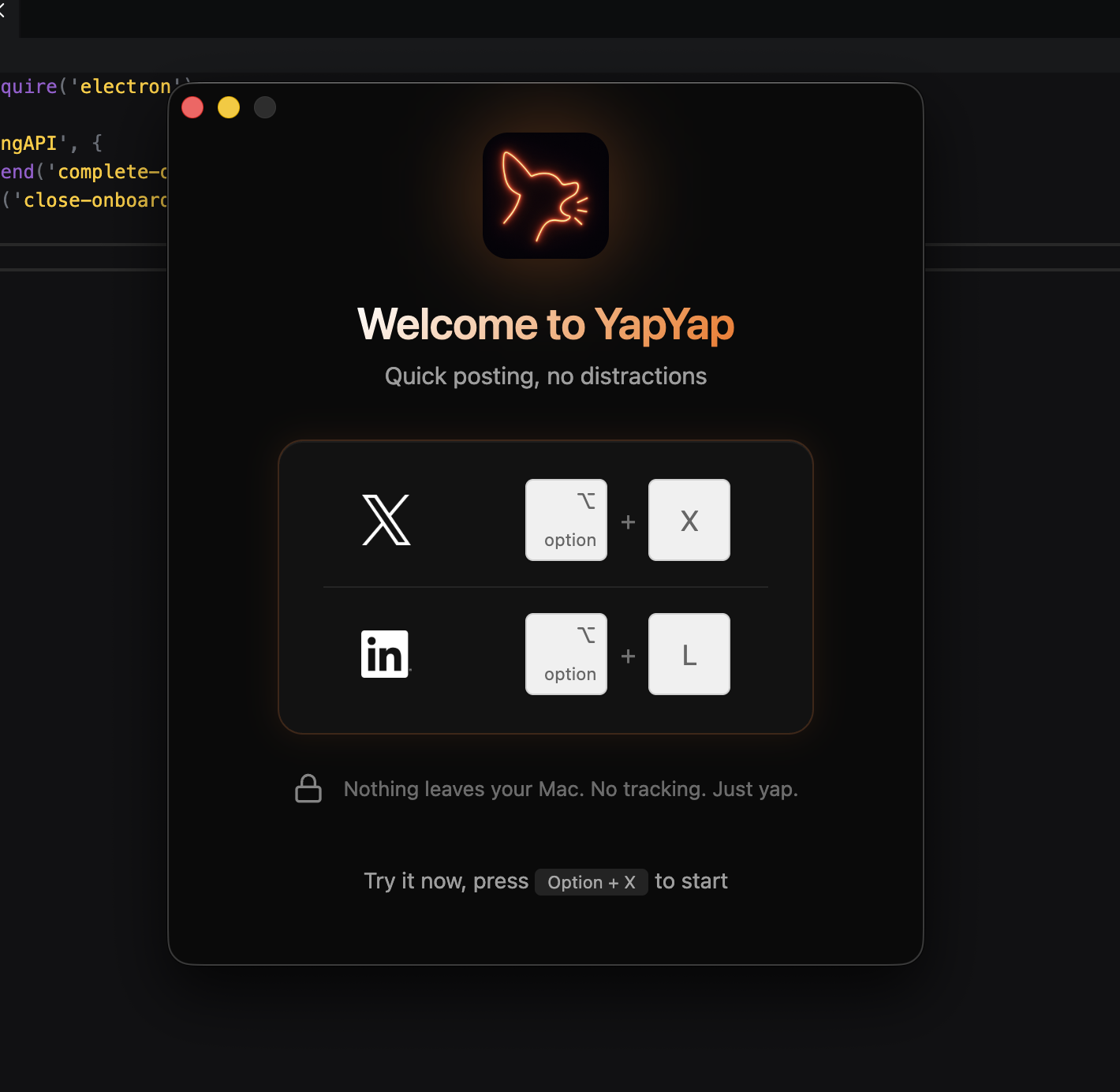Viewport: 1120px width, 1092px height.
Task: Click the option key next to X
Action: pyautogui.click(x=566, y=520)
